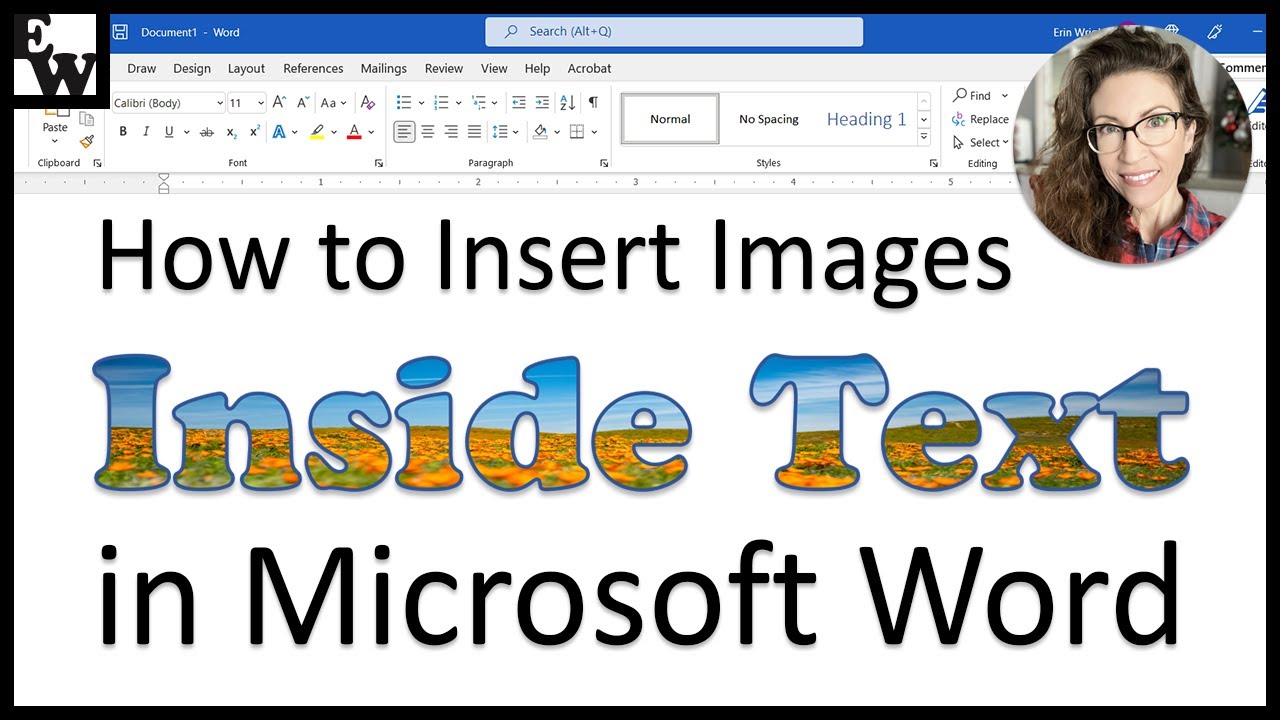
Task: Click the Numbering list icon
Action: (441, 103)
